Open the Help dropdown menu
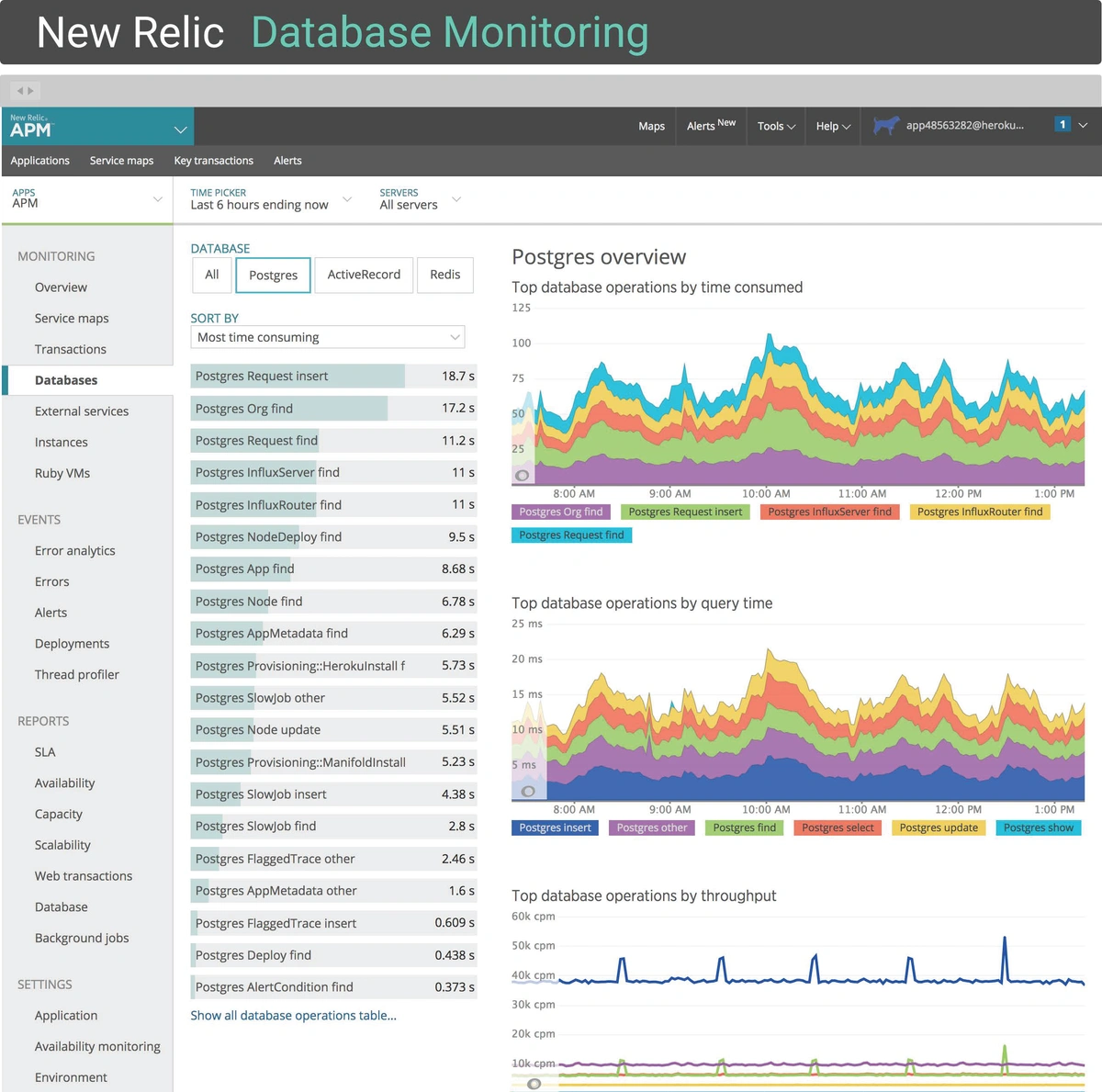 tap(833, 126)
